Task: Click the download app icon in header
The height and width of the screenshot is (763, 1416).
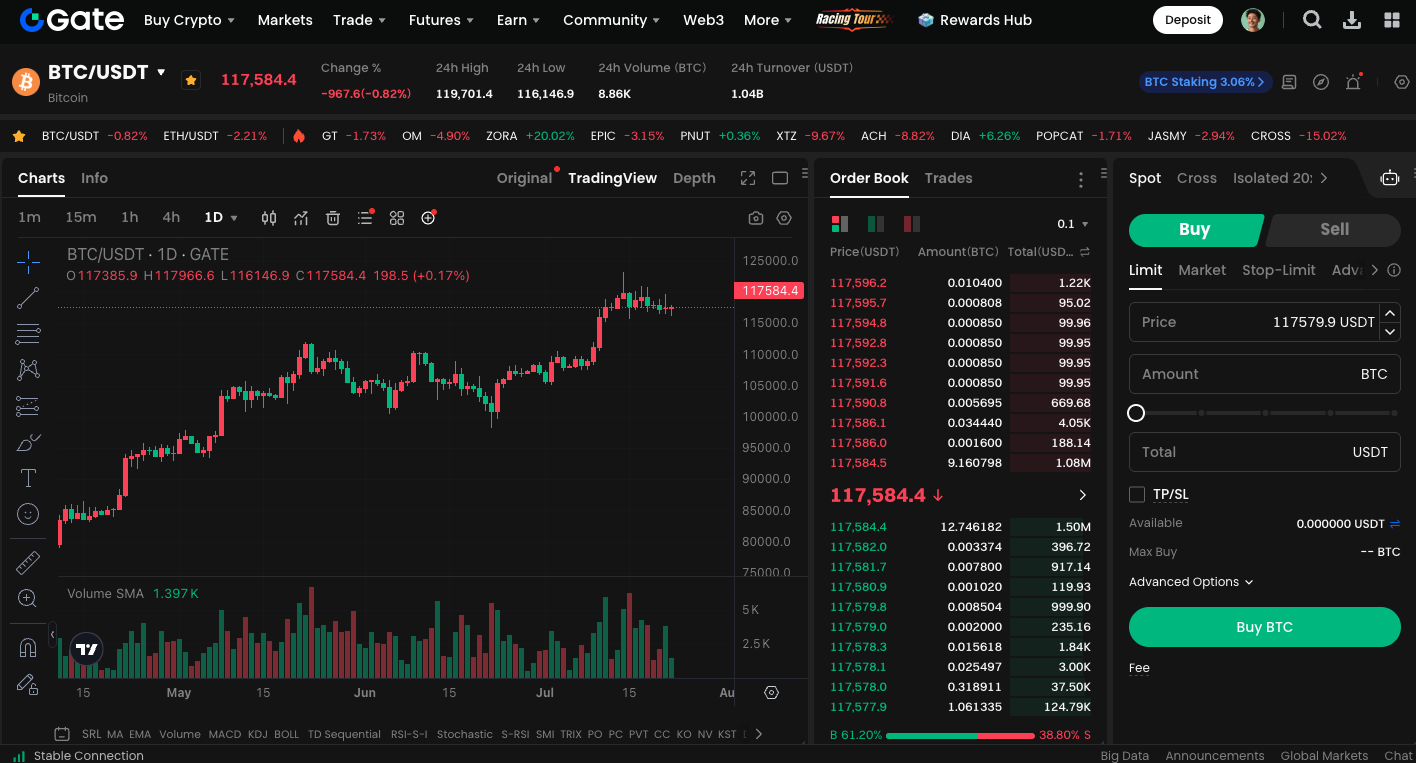Action: click(x=1352, y=20)
